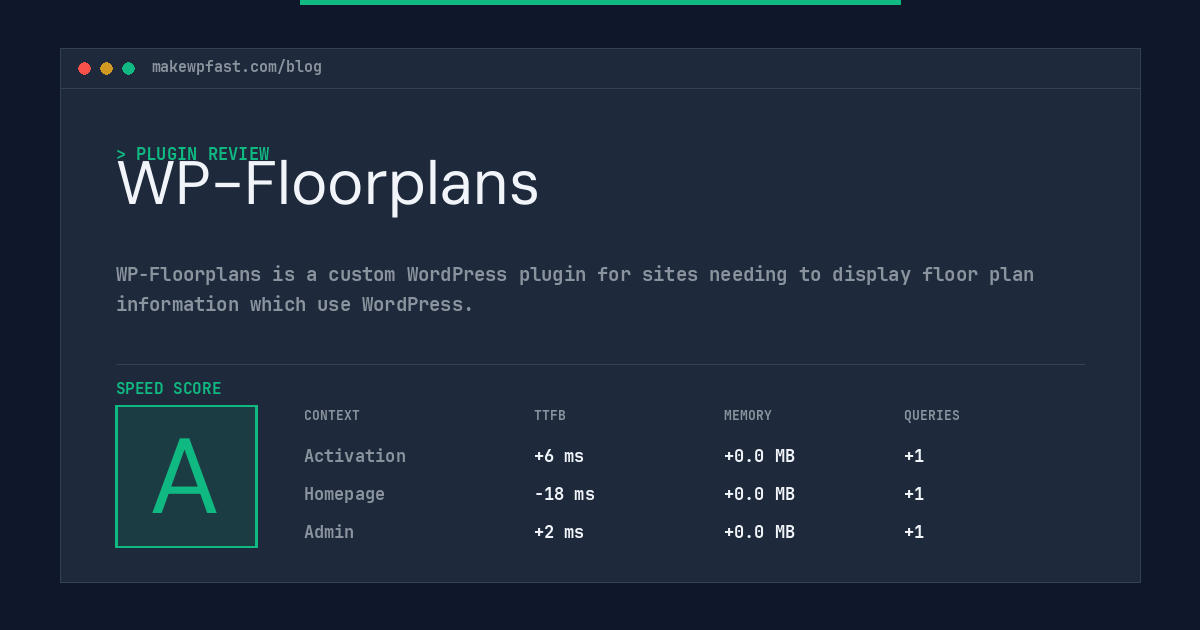
Task: Click the Homepage queries '+1' value
Action: point(914,494)
